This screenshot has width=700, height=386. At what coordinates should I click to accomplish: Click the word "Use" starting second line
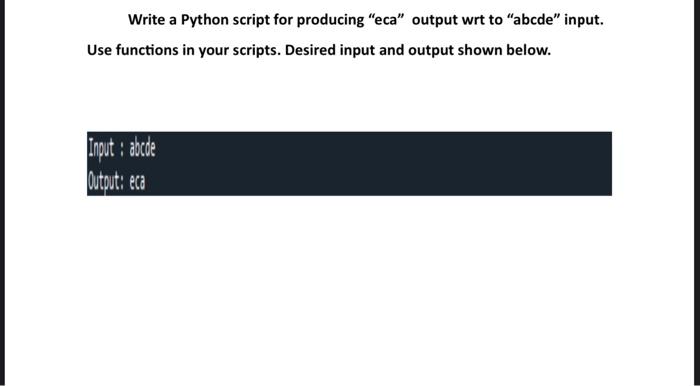(99, 50)
